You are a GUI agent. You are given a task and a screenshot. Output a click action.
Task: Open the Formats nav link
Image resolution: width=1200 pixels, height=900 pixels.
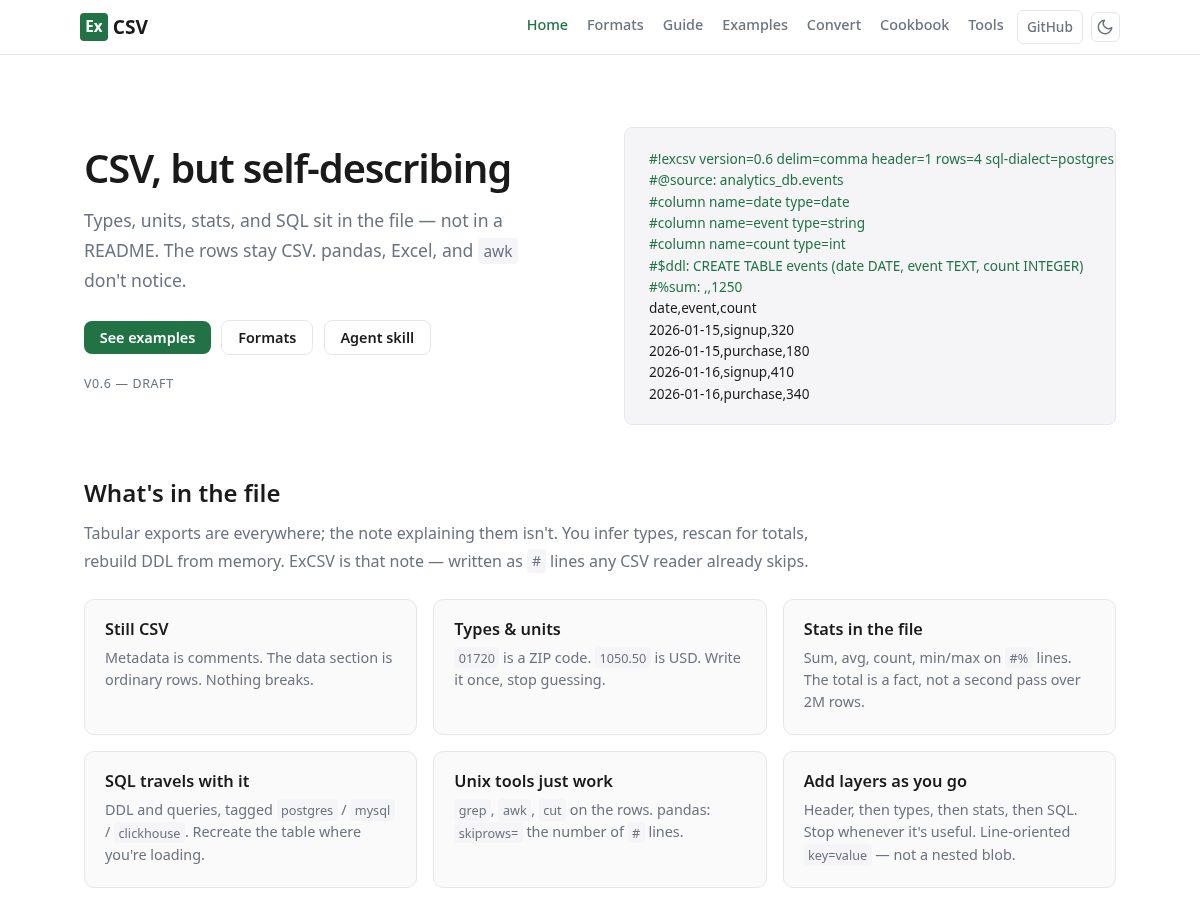[x=615, y=25]
